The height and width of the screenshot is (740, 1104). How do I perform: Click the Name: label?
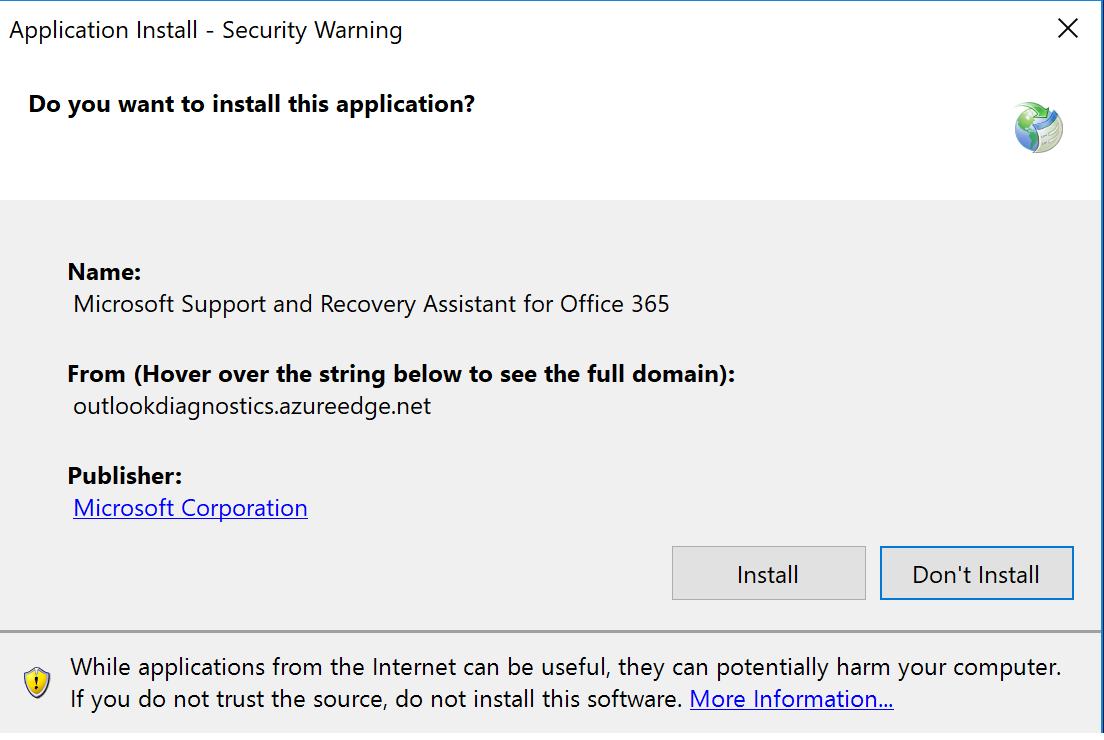(x=103, y=271)
